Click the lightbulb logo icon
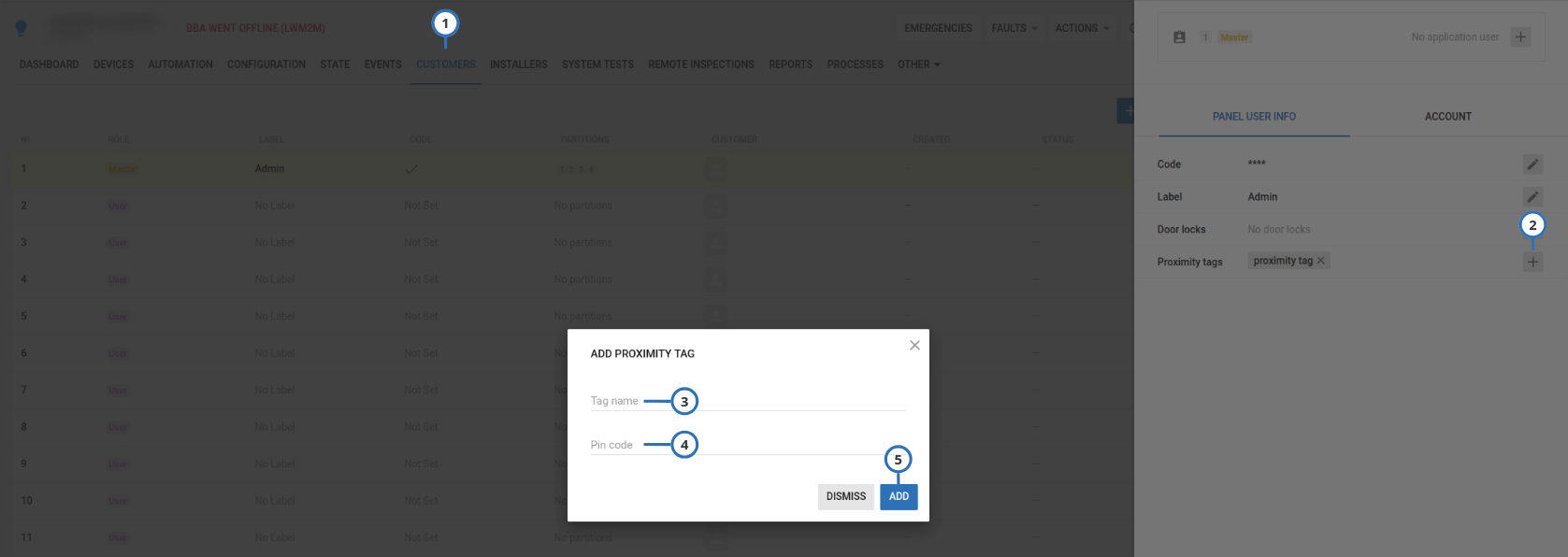 pos(21,28)
